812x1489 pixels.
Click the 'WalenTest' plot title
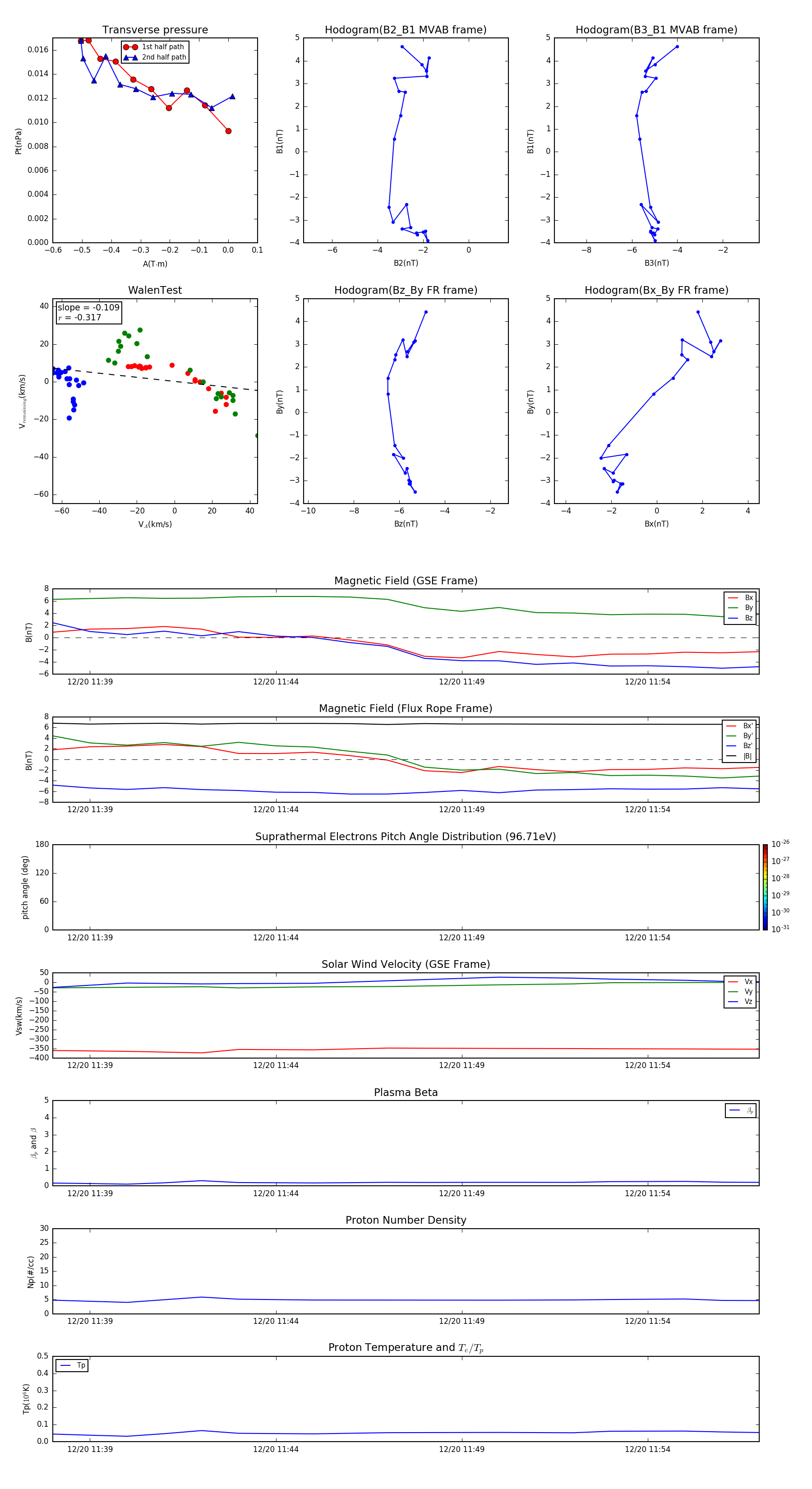click(x=155, y=290)
